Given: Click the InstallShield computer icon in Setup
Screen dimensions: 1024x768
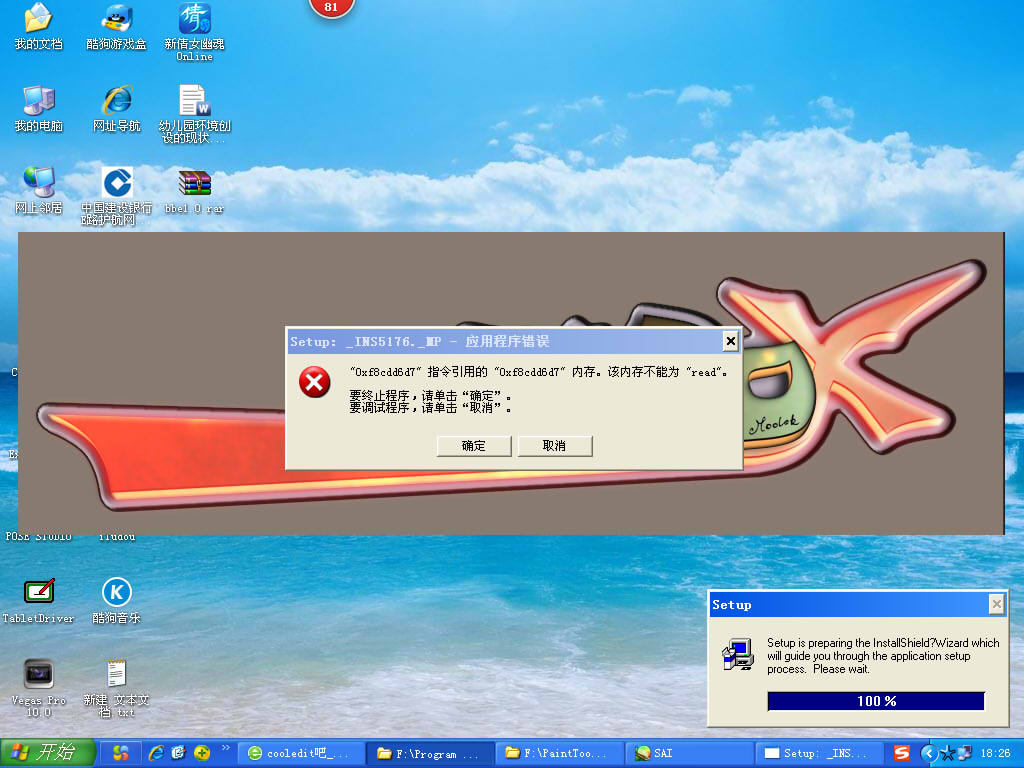Looking at the screenshot, I should 738,655.
